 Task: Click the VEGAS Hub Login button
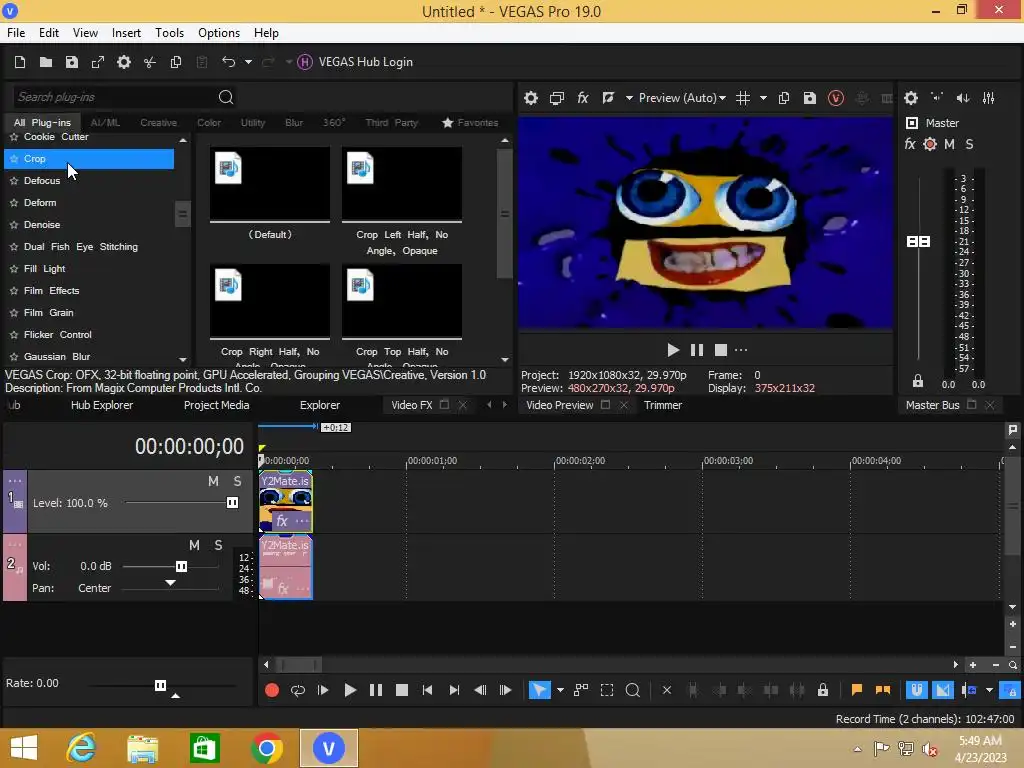[x=355, y=62]
